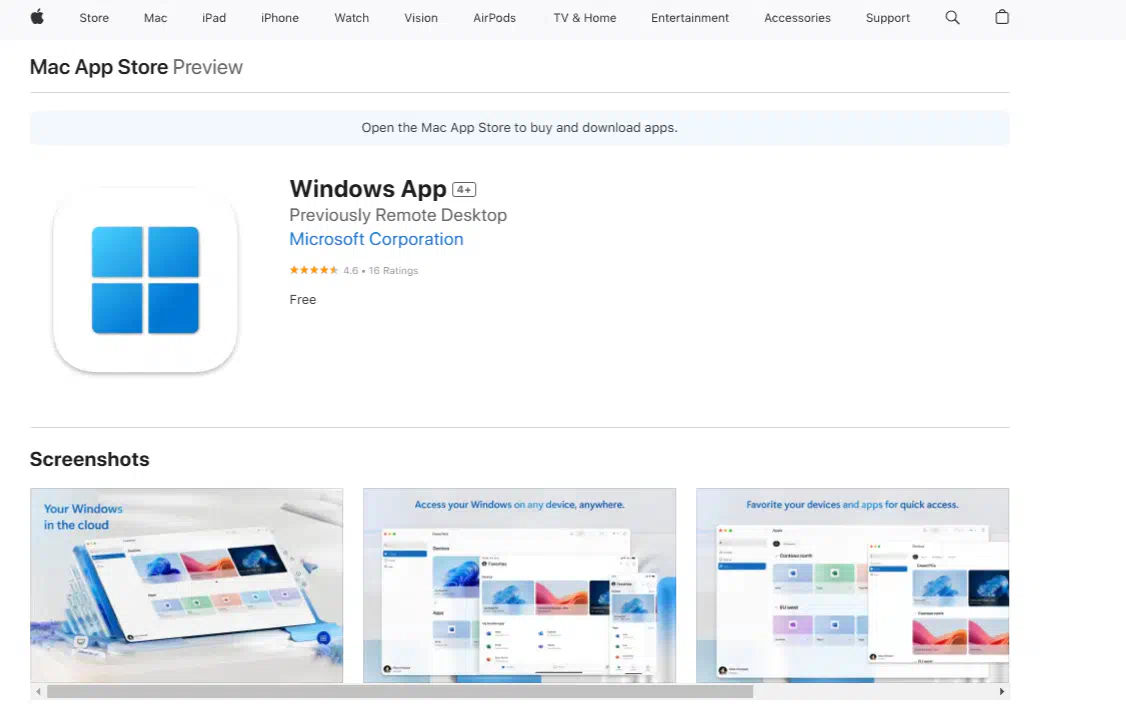The height and width of the screenshot is (726, 1126).
Task: Click the right arrow of the screenshots scrollbar
Action: [1002, 692]
